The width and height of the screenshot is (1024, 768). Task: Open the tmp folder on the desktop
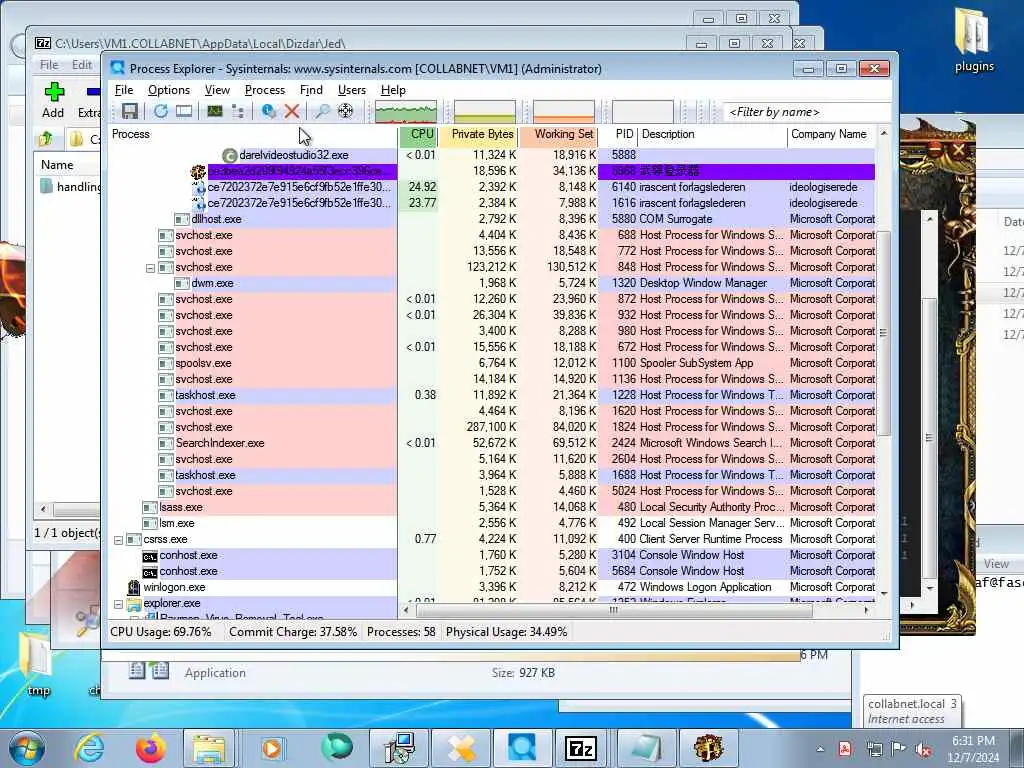click(x=38, y=664)
